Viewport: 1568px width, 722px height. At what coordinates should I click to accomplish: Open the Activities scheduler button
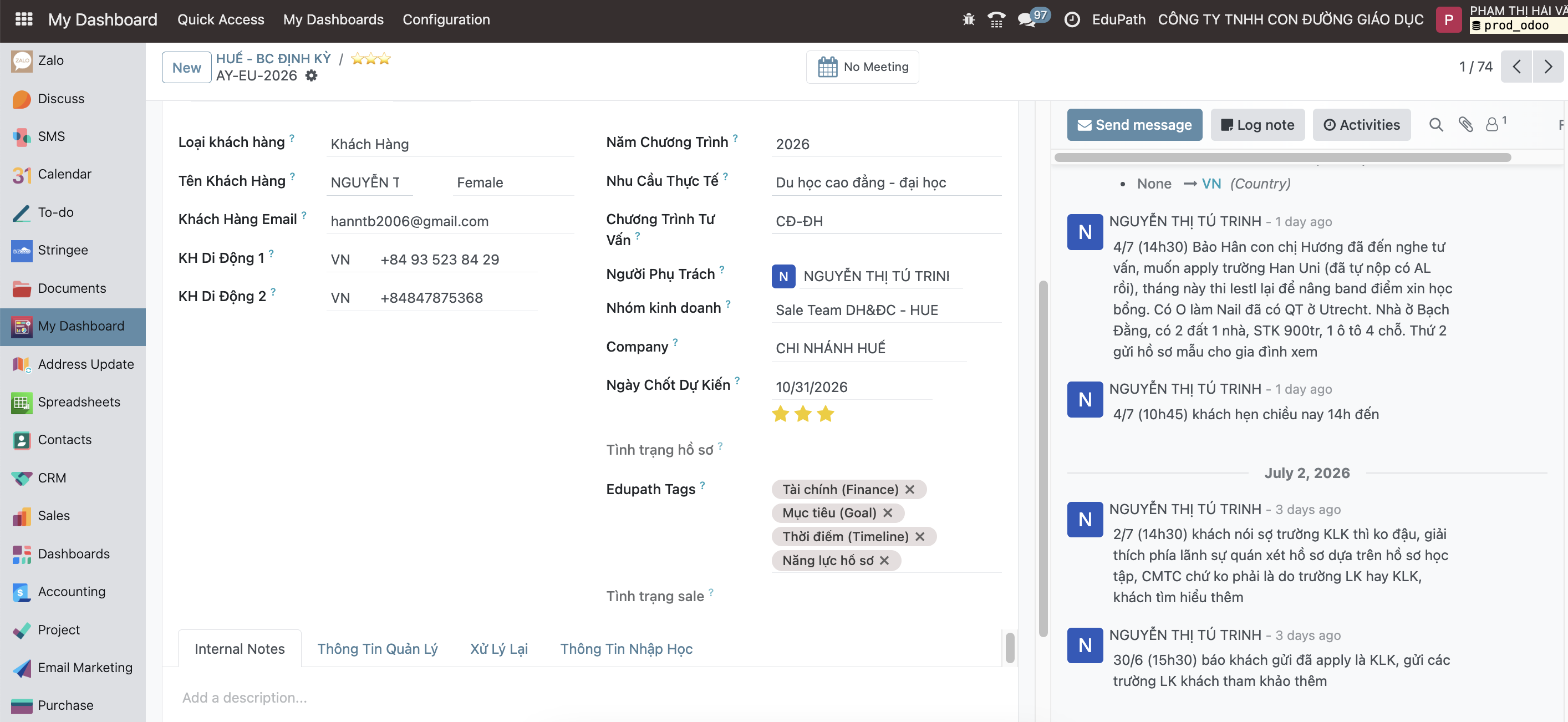pos(1362,125)
